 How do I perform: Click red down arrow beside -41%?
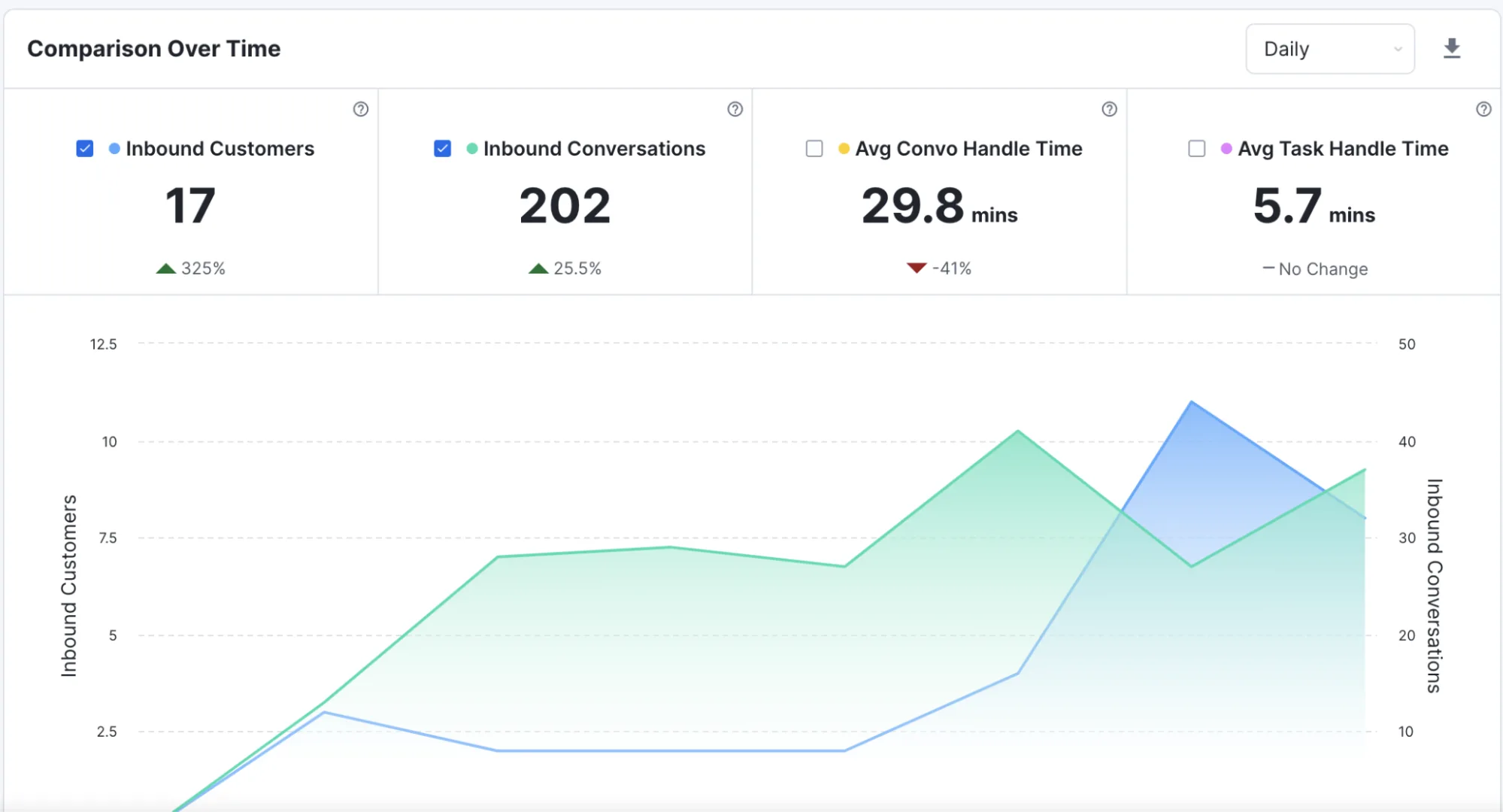[x=917, y=268]
